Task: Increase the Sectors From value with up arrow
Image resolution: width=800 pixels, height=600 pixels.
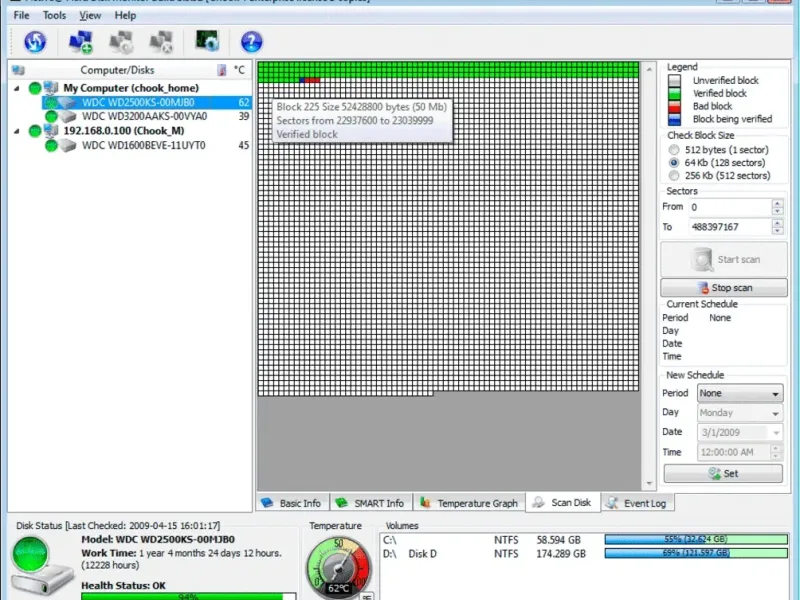Action: [x=778, y=203]
